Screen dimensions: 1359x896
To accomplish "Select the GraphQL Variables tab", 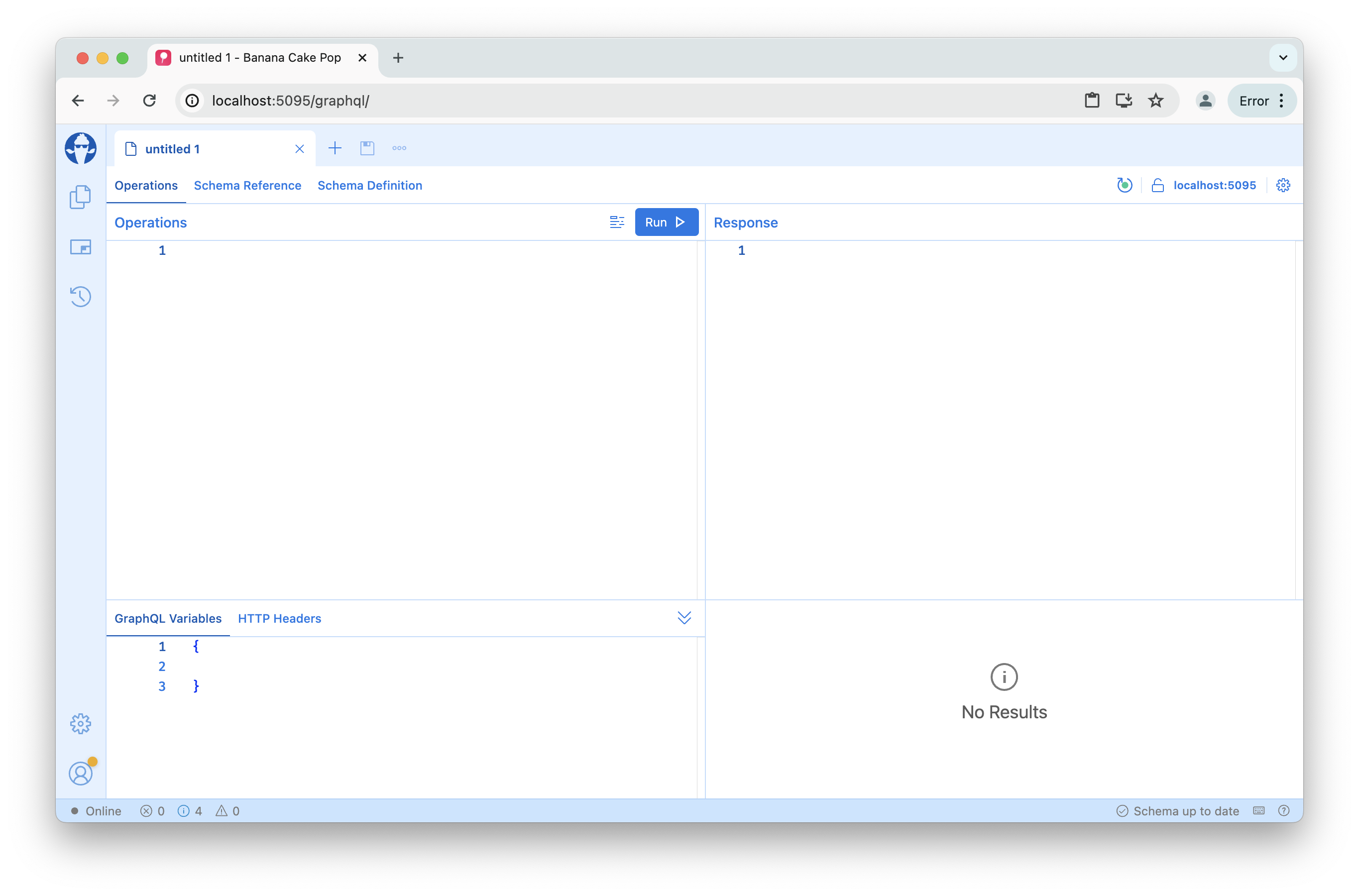I will pos(168,618).
